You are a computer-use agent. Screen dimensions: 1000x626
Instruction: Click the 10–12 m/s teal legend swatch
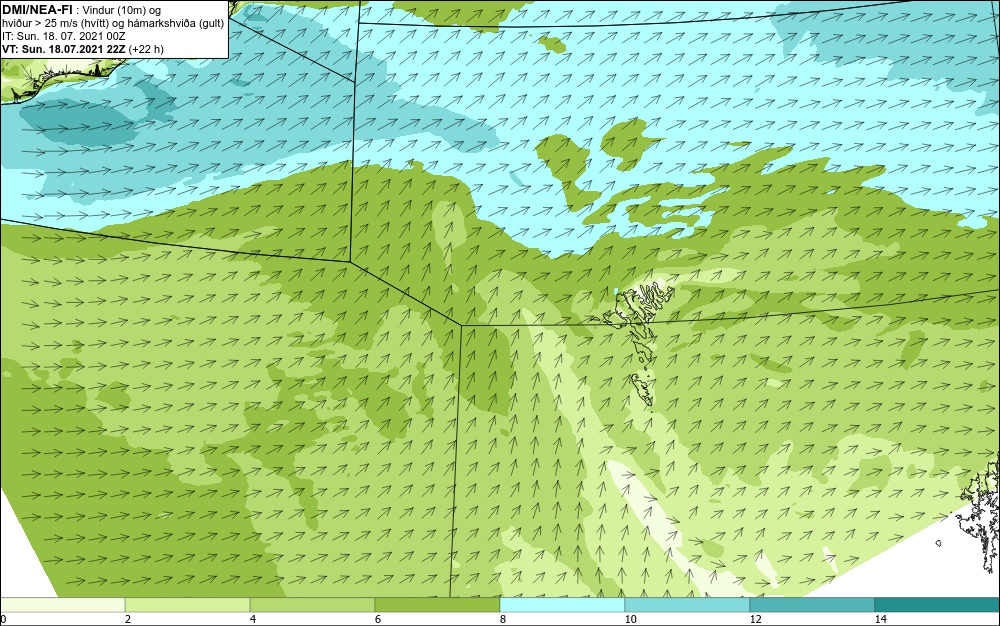pos(687,605)
